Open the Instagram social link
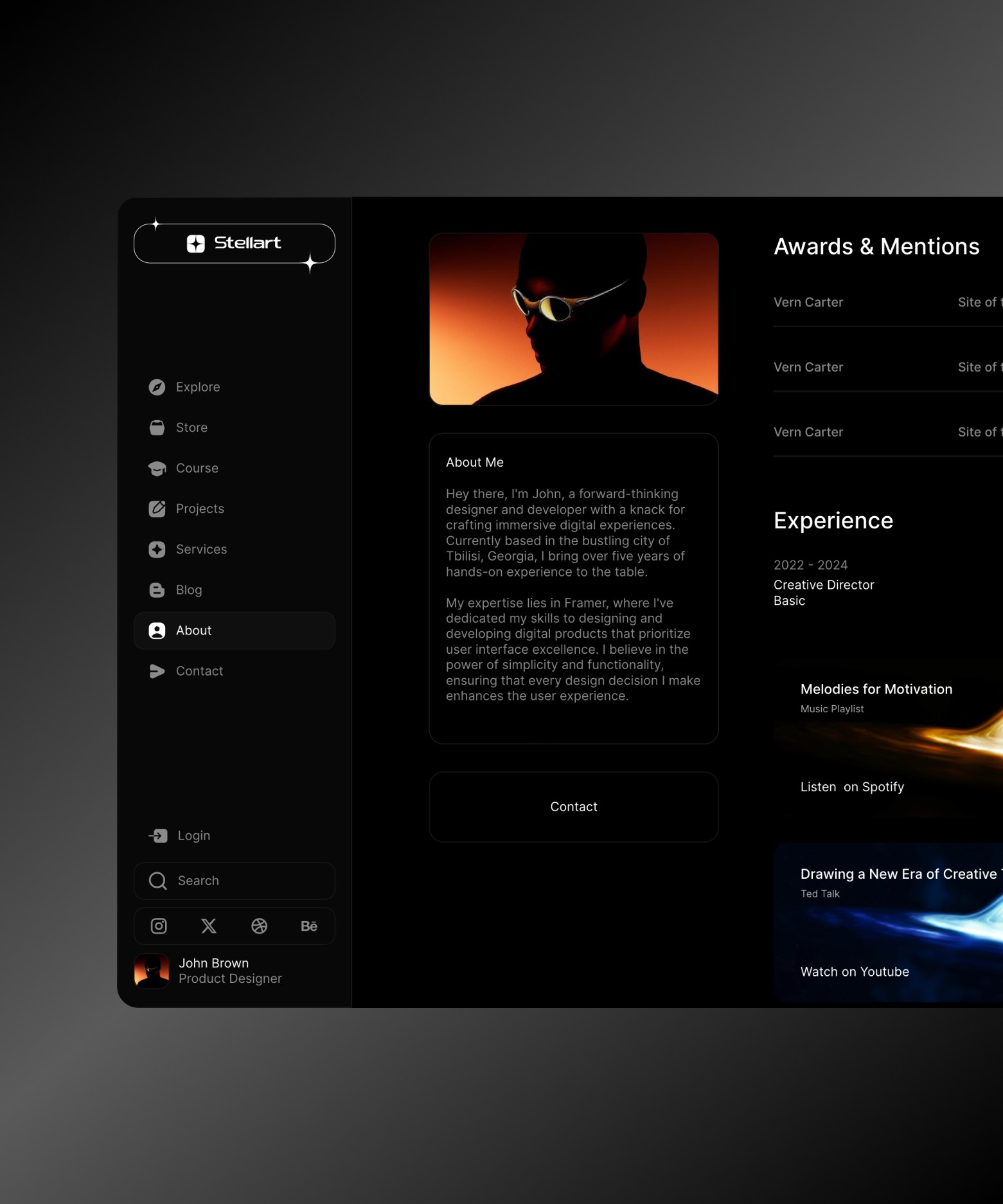This screenshot has height=1204, width=1003. point(159,926)
